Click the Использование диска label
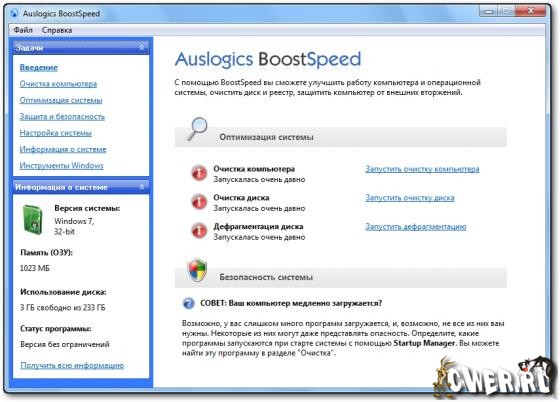 click(x=63, y=292)
